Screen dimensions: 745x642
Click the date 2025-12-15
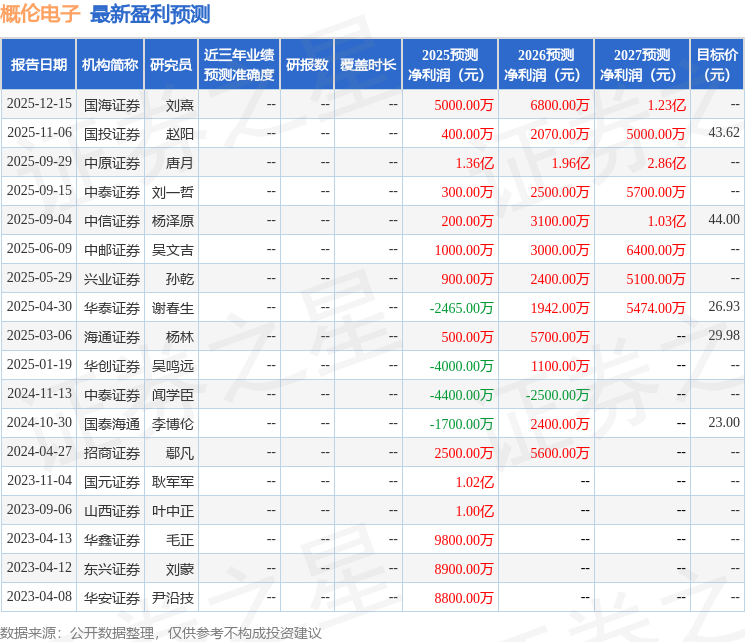[x=39, y=104]
